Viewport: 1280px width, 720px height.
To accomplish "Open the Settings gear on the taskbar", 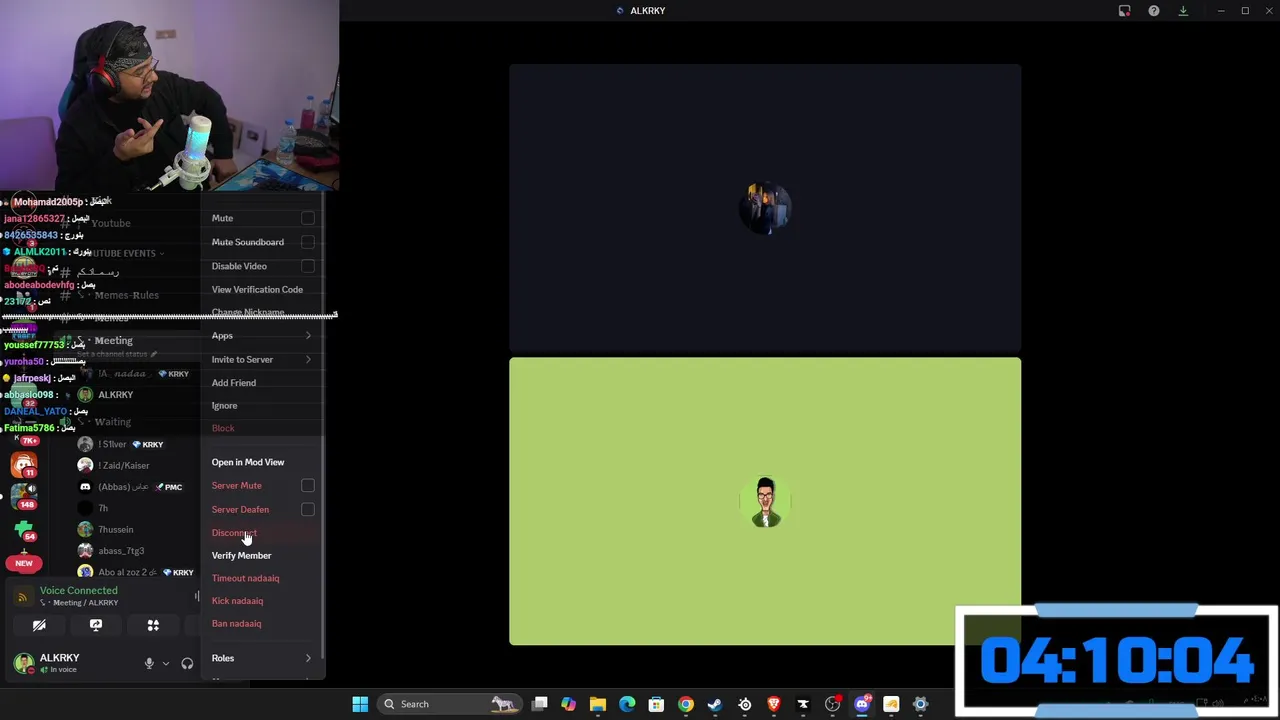I will coord(921,704).
